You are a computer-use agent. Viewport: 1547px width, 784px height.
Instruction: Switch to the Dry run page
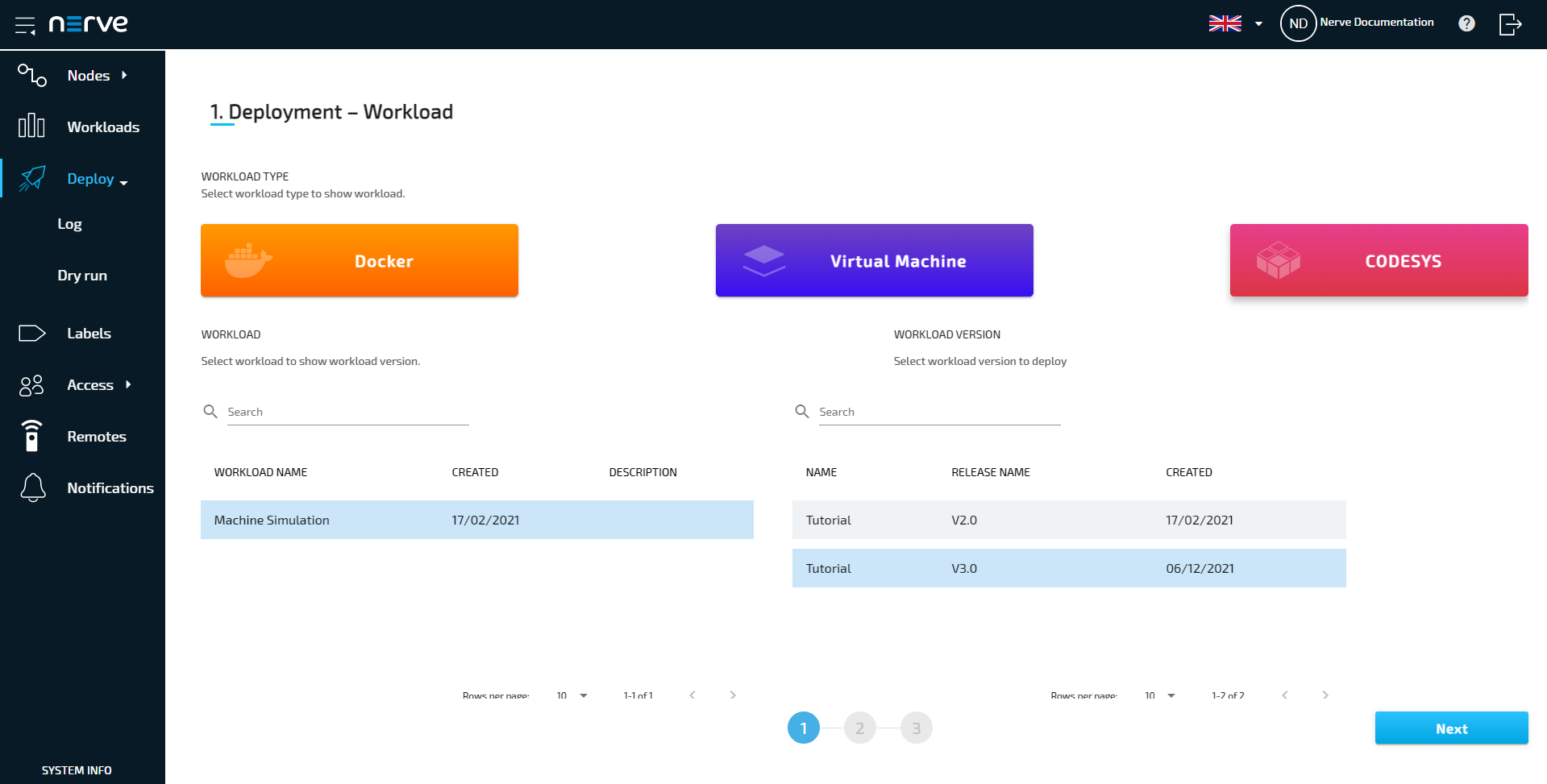pos(81,275)
